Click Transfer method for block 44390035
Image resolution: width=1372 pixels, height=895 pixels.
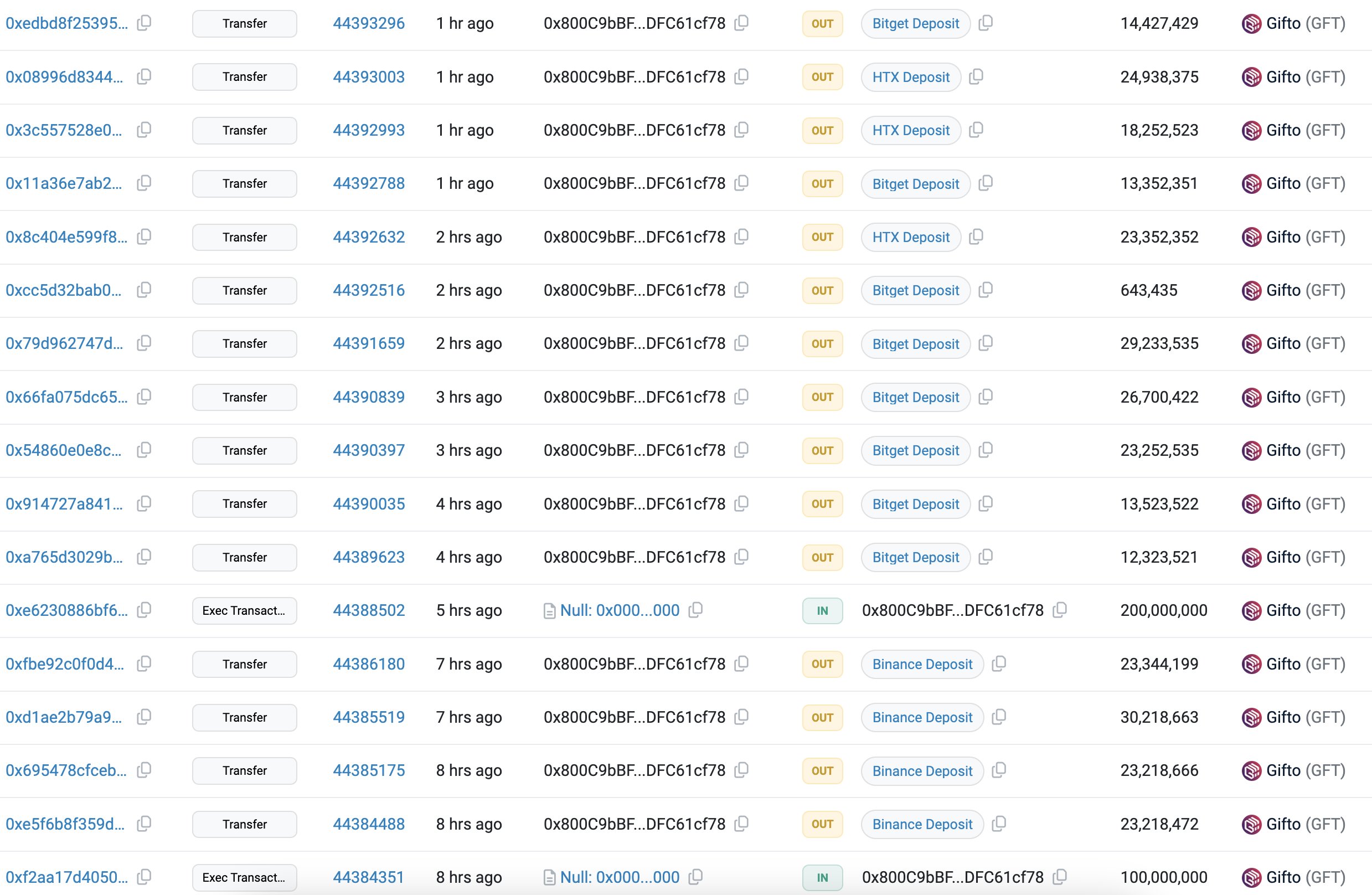coord(244,504)
